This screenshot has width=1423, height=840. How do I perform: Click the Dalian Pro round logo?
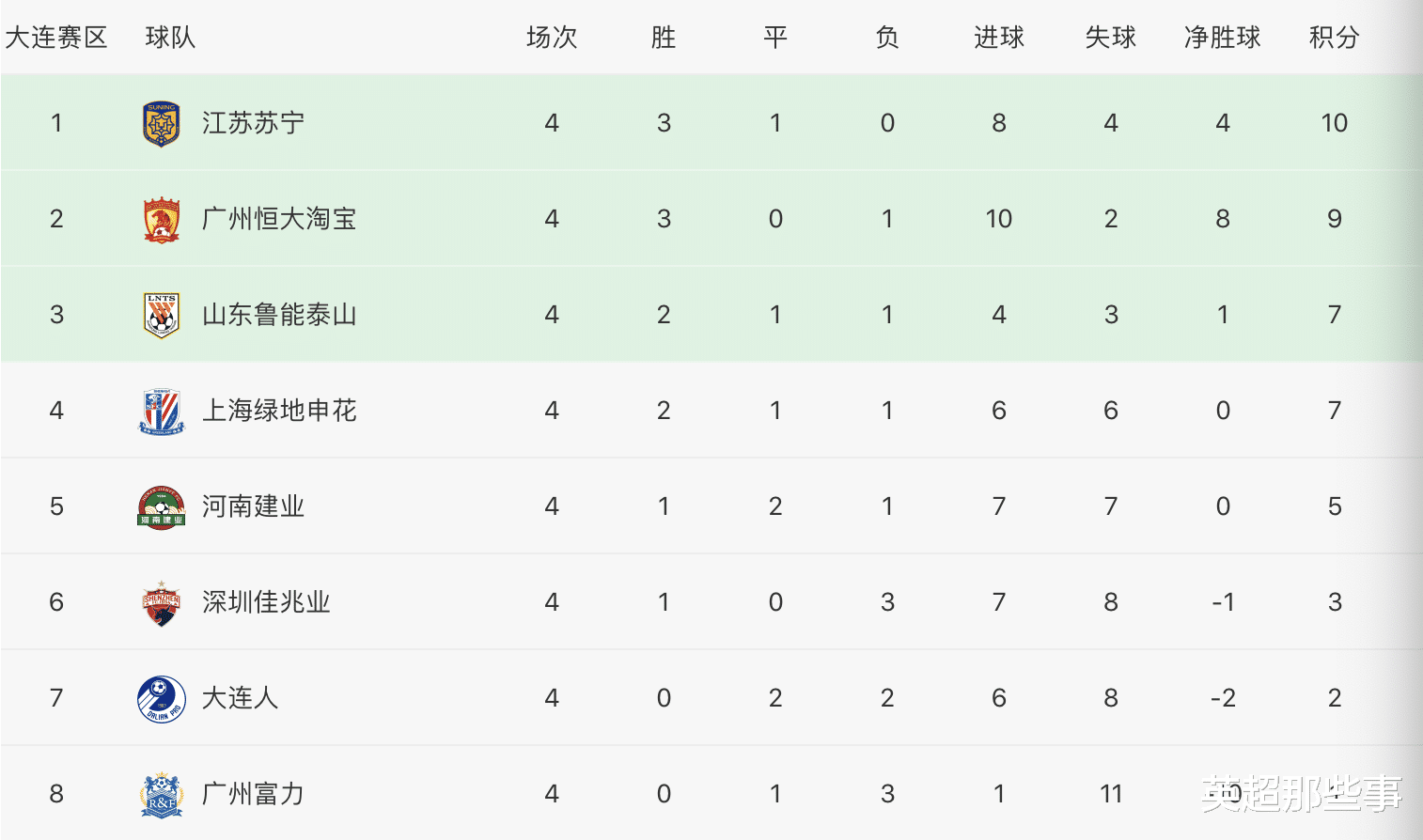pyautogui.click(x=162, y=699)
